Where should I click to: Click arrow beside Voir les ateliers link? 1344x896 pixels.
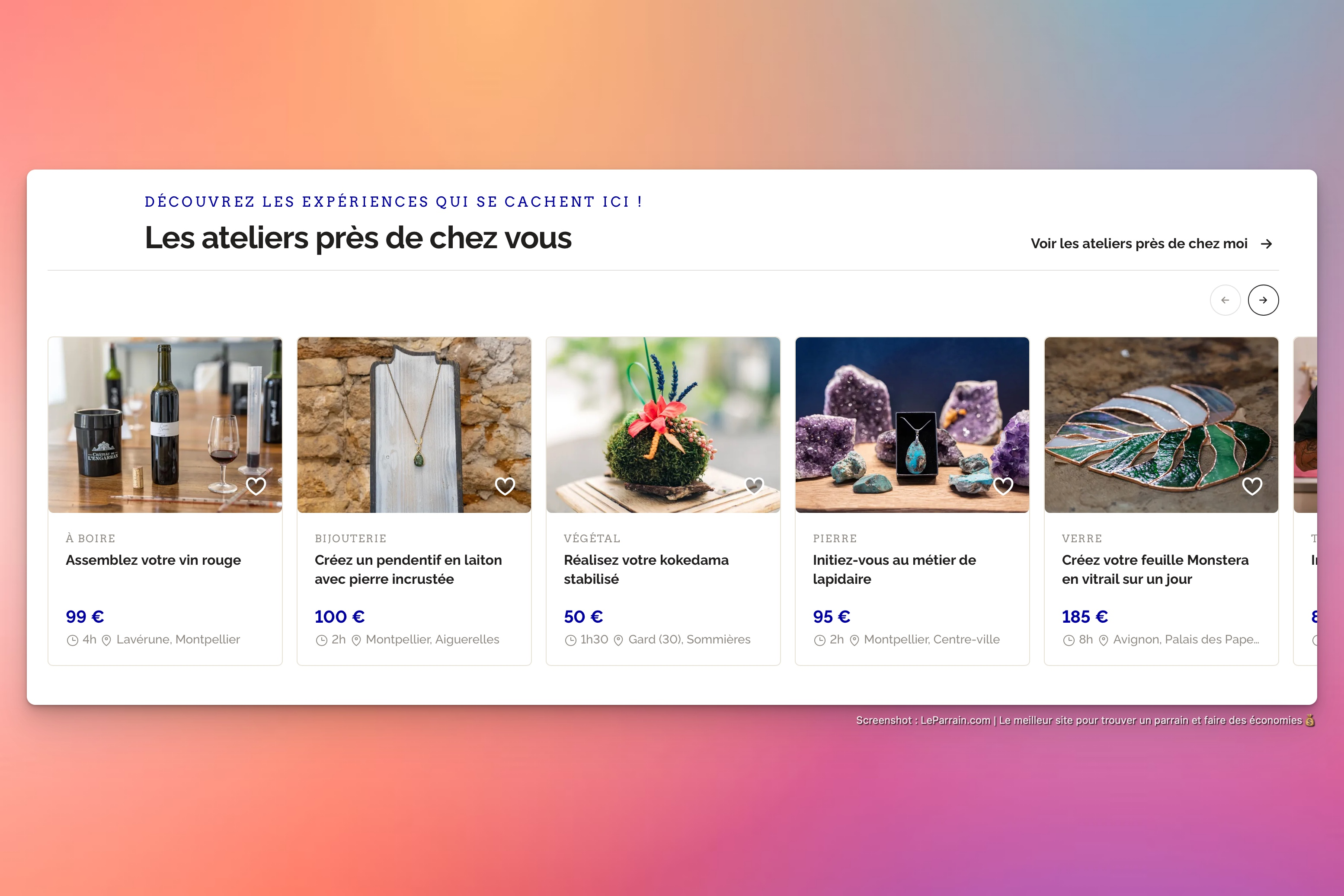(1266, 244)
